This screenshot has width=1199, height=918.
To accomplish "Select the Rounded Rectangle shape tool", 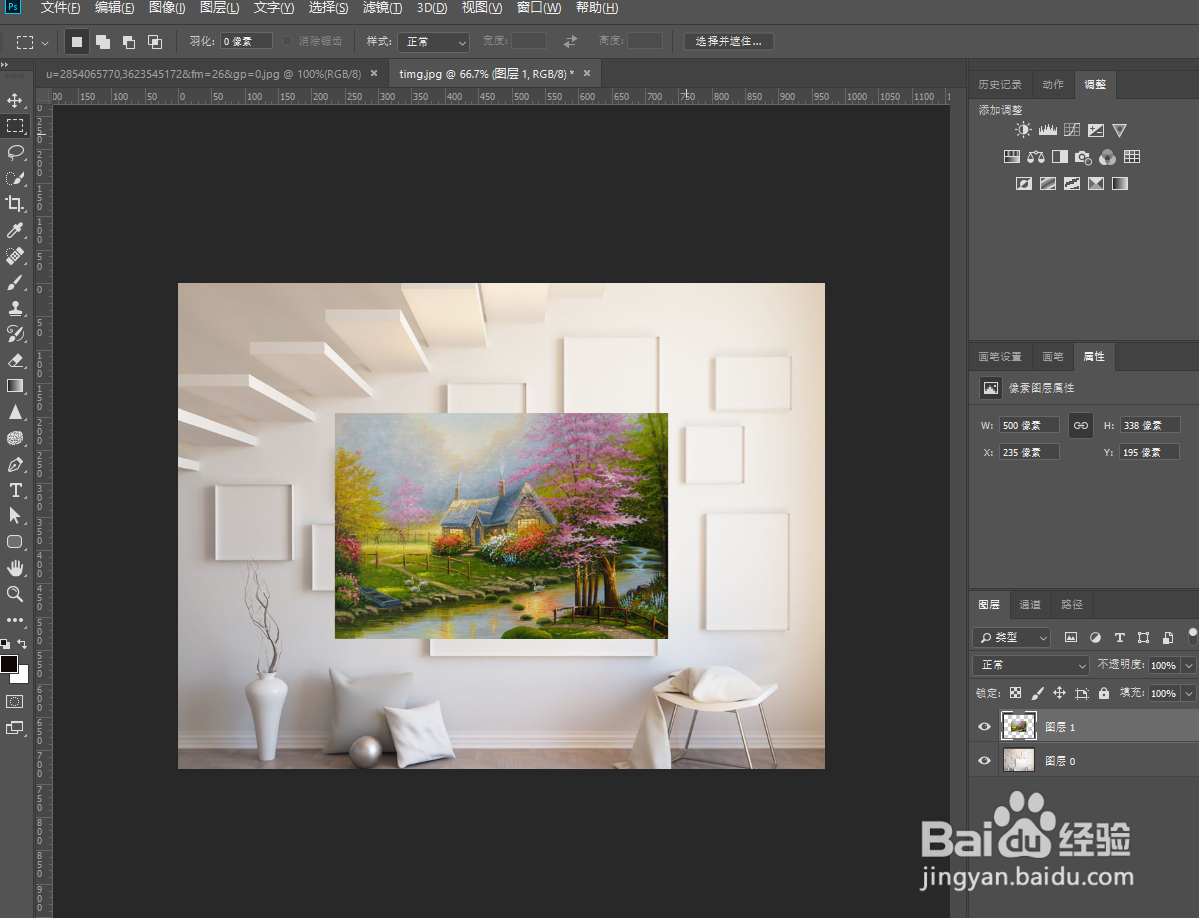I will pos(15,542).
